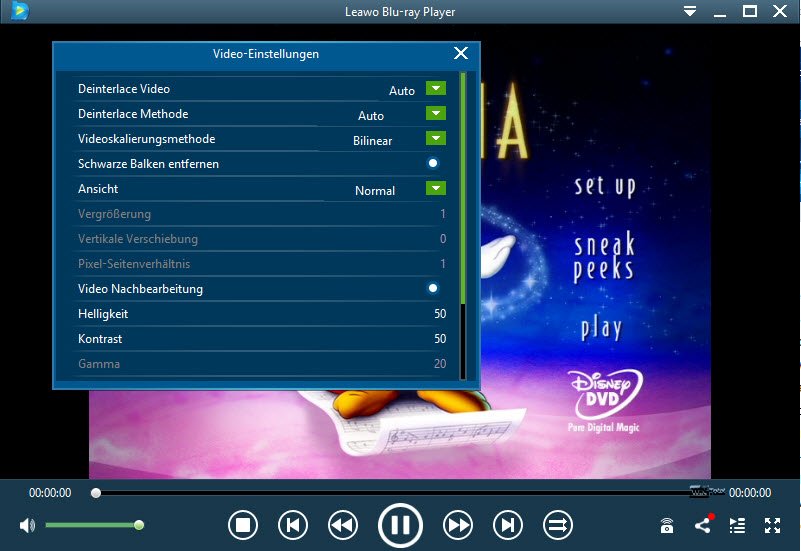This screenshot has width=801, height=551.
Task: Click the Vertikale Verschiebung row
Action: pos(262,238)
